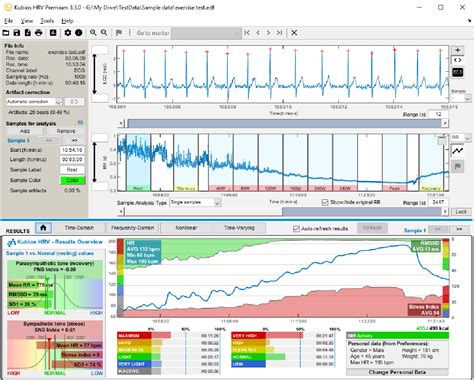Toggle Show/hide original RR checkbox
This screenshot has height=380, width=474.
(x=325, y=202)
